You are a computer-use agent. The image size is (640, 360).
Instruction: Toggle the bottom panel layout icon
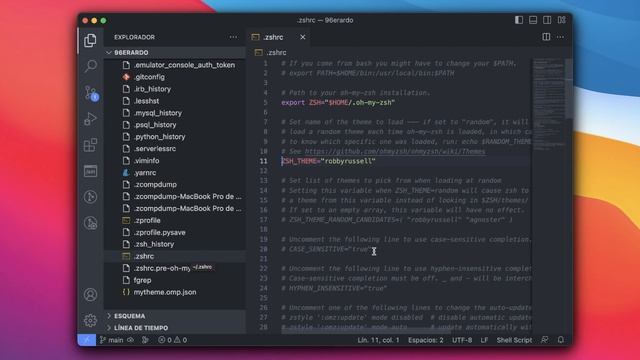[x=533, y=20]
